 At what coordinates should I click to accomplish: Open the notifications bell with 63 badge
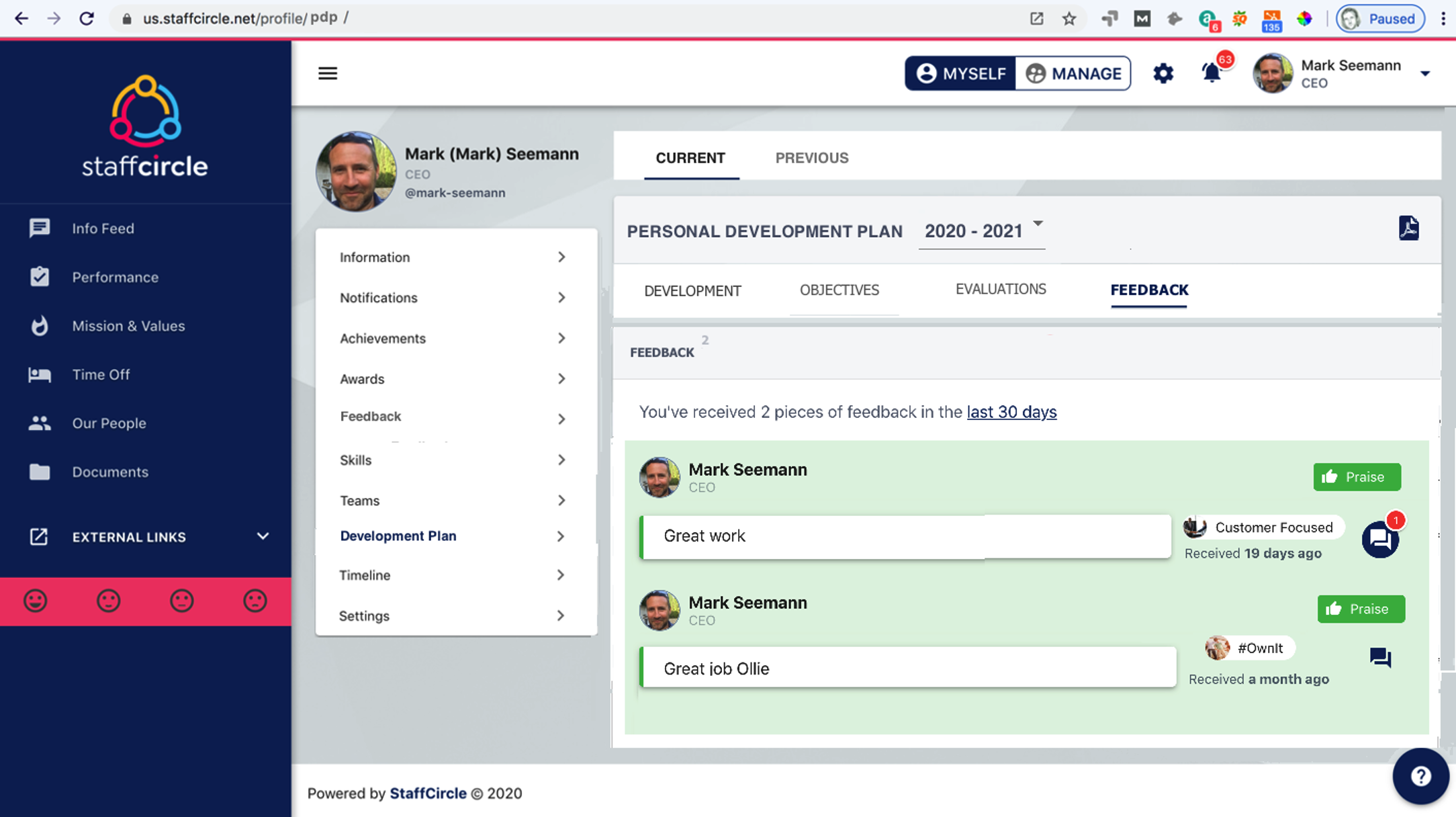(x=1212, y=72)
